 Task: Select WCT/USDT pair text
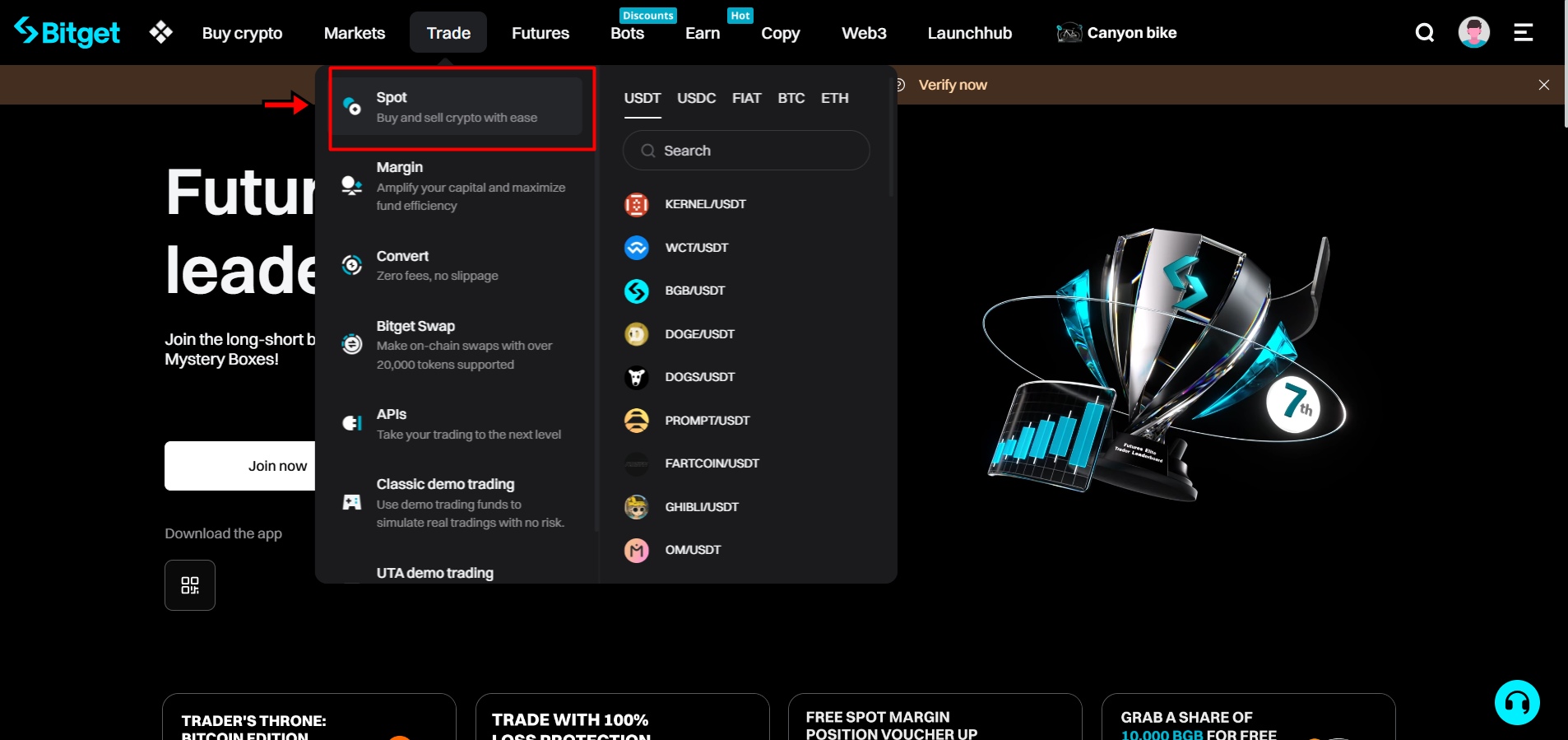(697, 248)
